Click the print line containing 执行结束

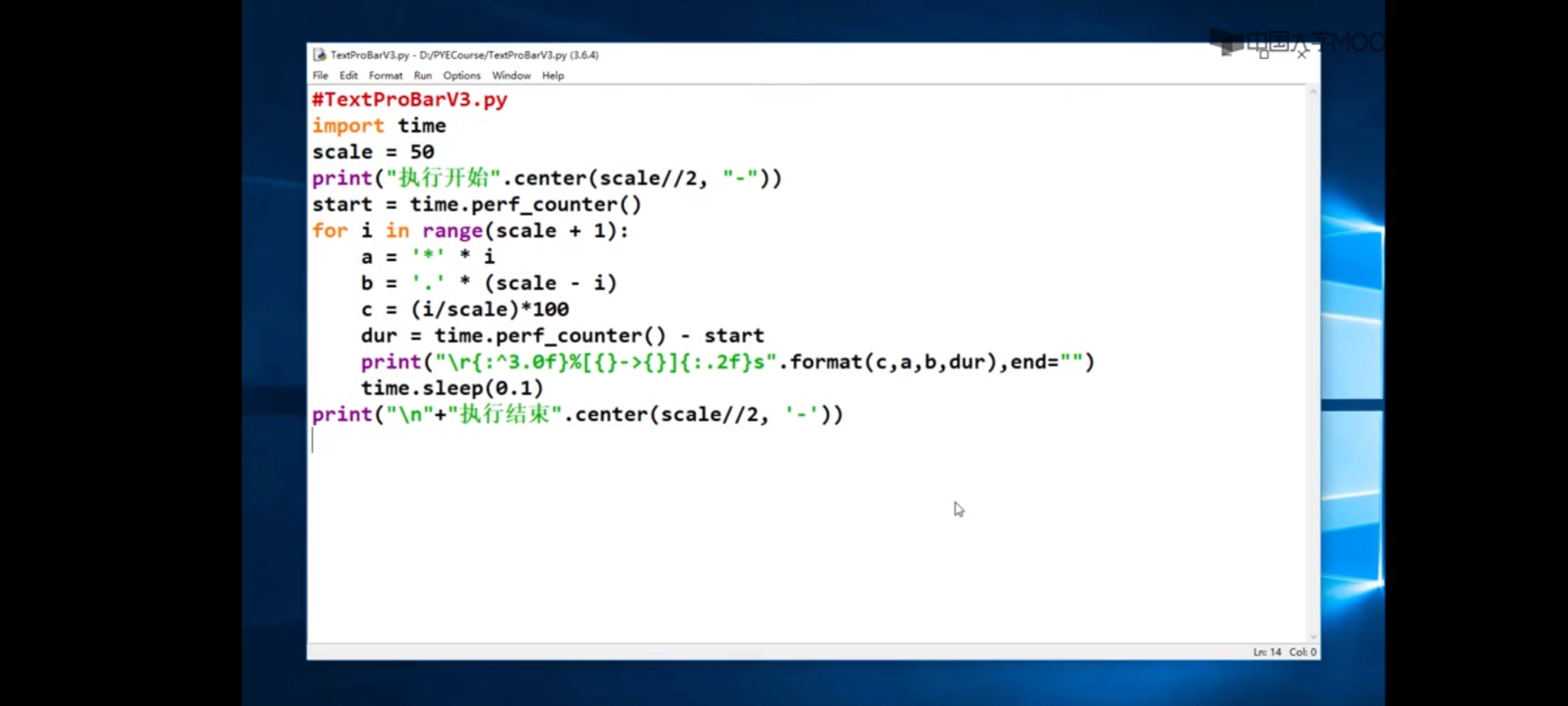[x=578, y=414]
